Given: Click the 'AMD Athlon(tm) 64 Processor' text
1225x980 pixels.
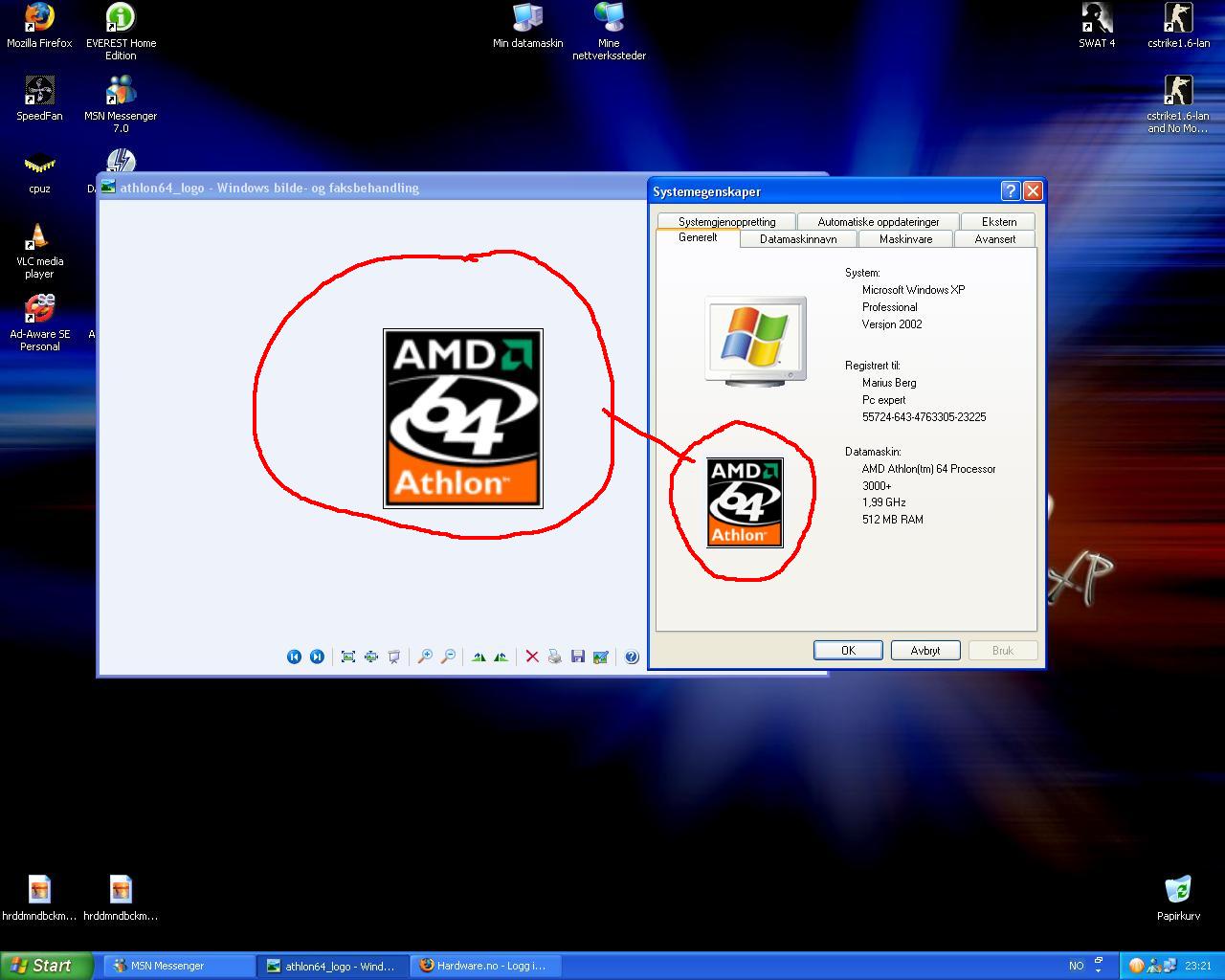Looking at the screenshot, I should tap(928, 469).
